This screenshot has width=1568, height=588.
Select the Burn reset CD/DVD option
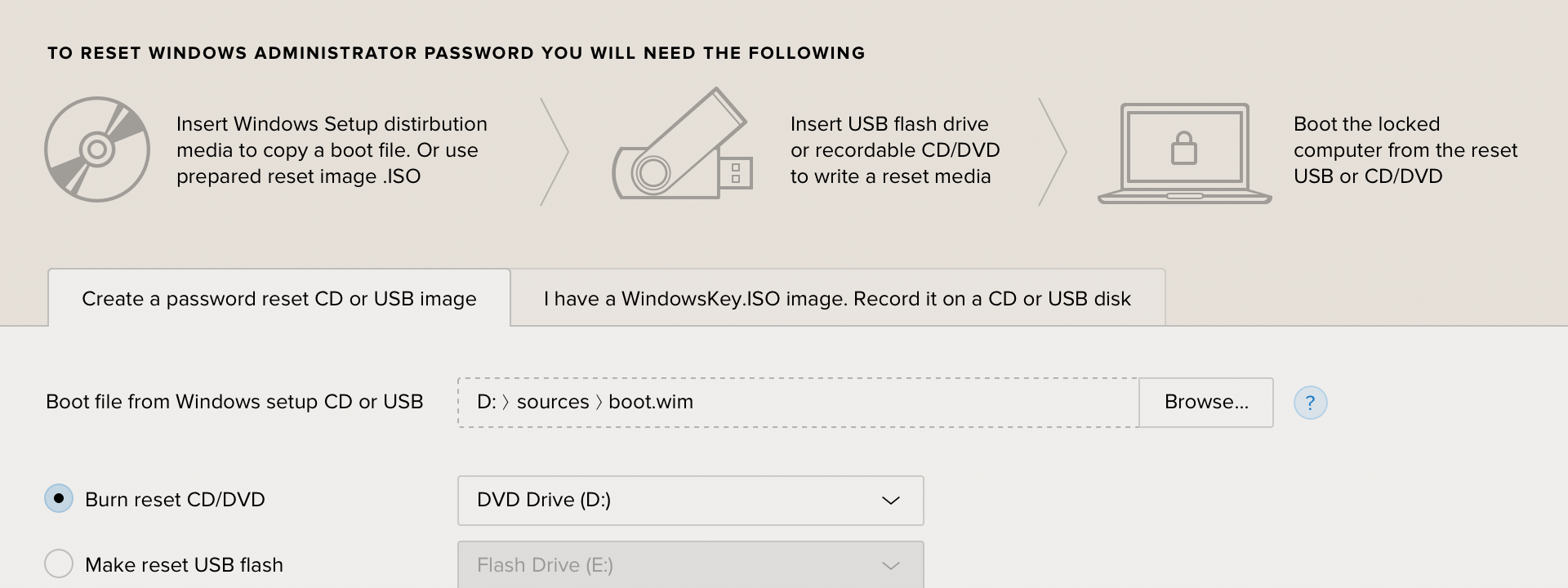[x=59, y=499]
